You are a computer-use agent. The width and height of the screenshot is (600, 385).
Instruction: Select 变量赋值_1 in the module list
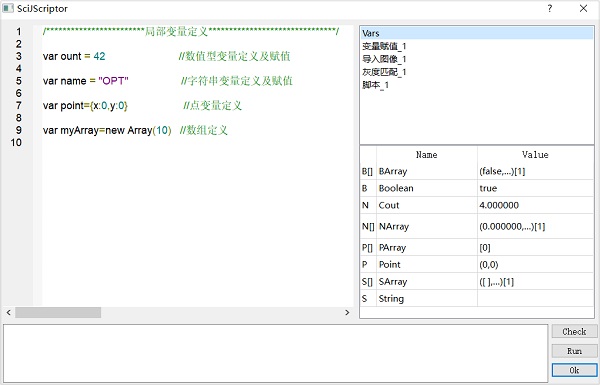(384, 46)
